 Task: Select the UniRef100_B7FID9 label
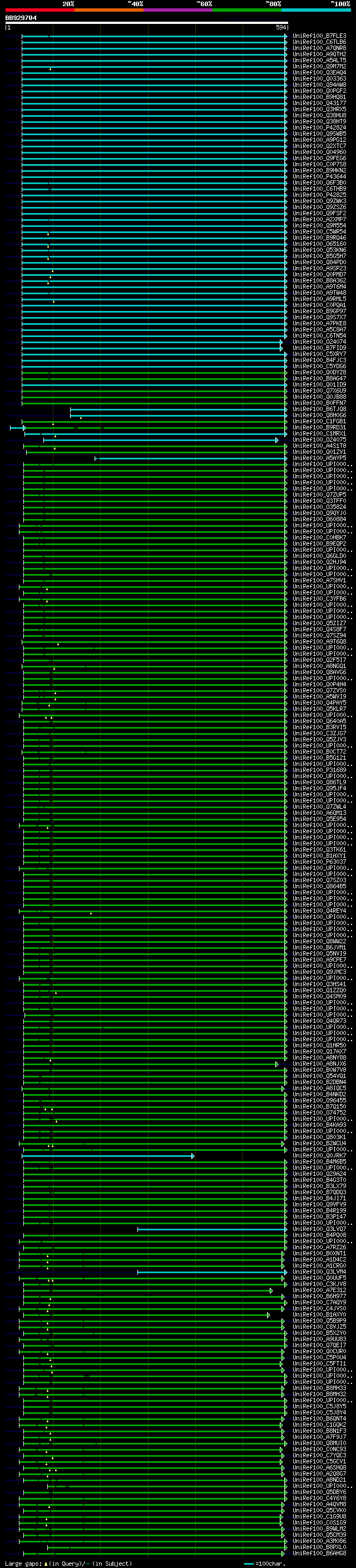(x=319, y=348)
